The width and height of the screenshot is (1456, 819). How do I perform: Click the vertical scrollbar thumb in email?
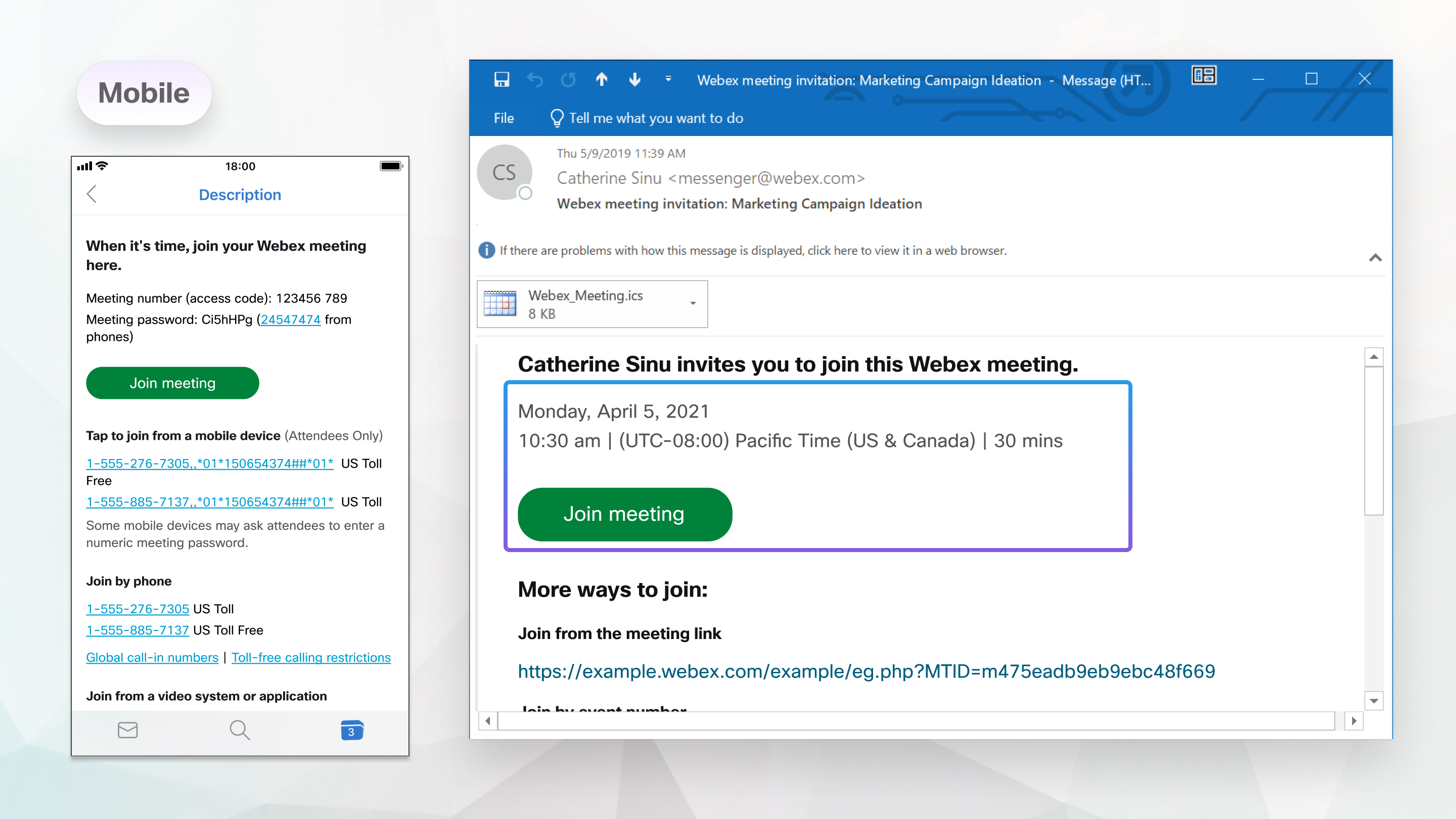coord(1374,441)
